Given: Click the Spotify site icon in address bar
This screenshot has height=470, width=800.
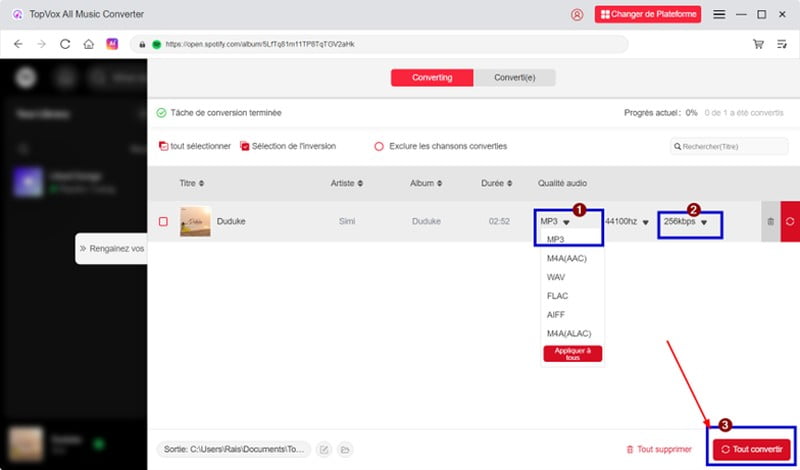Looking at the screenshot, I should point(157,44).
